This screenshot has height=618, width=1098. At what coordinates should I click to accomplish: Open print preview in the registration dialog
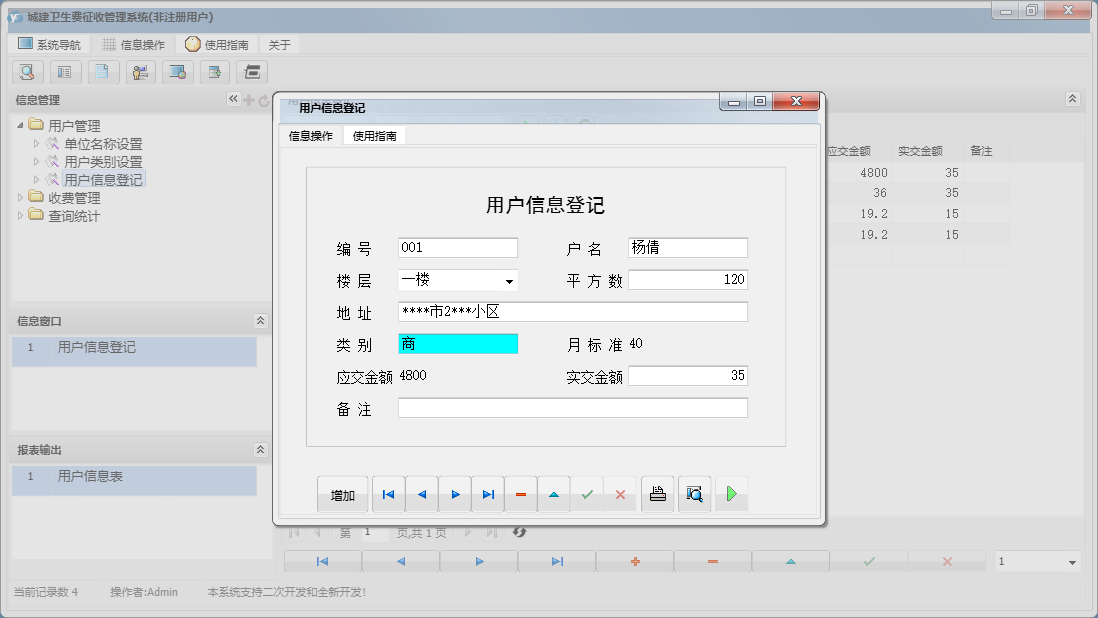point(694,493)
